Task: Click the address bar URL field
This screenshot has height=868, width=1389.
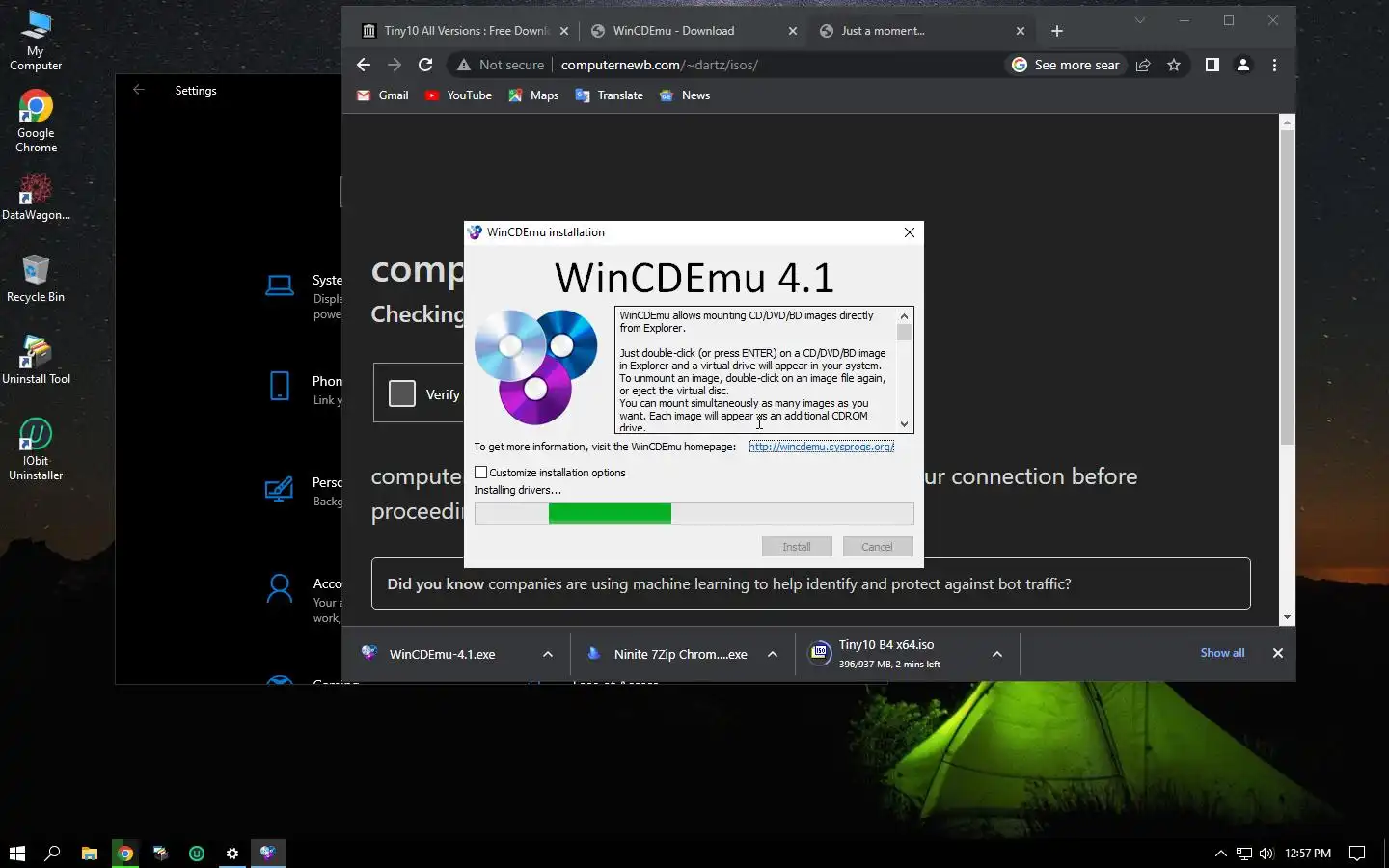Action: [x=660, y=65]
